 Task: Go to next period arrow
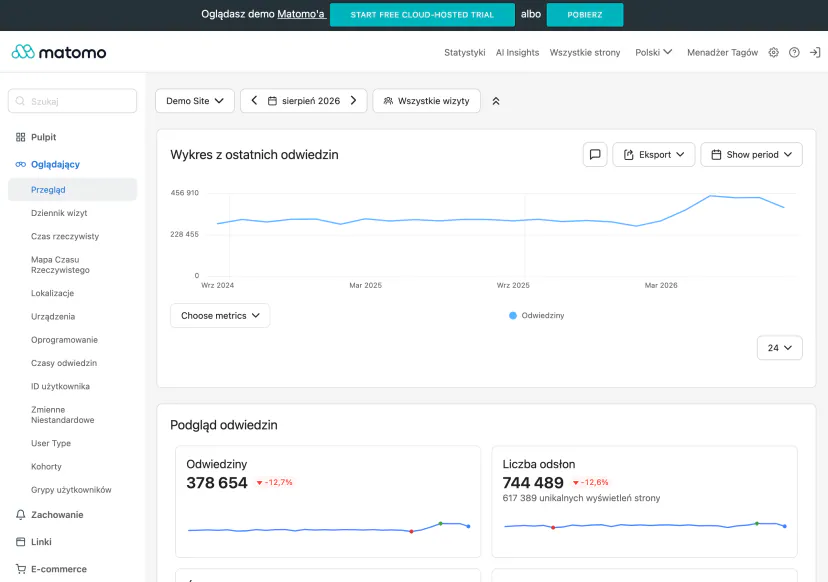pos(353,100)
